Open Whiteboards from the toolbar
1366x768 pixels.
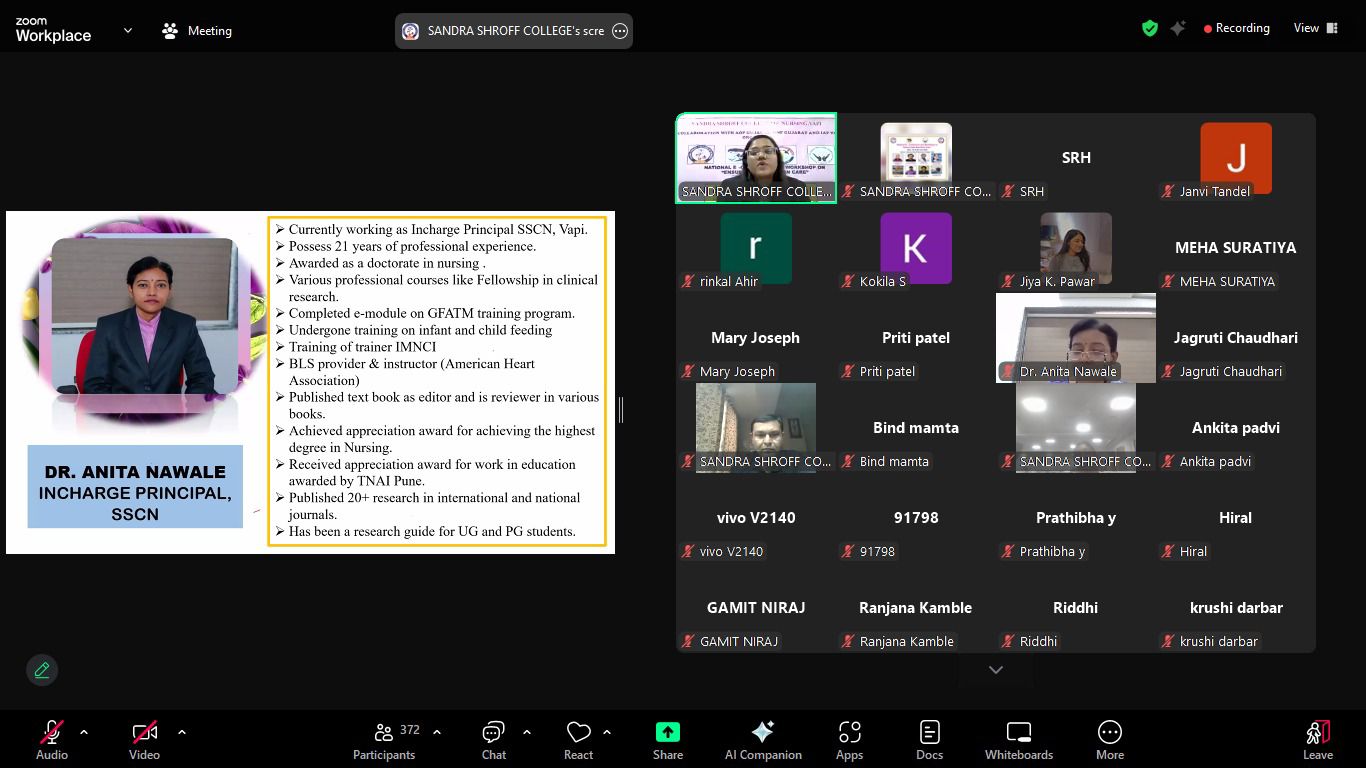coord(1018,740)
